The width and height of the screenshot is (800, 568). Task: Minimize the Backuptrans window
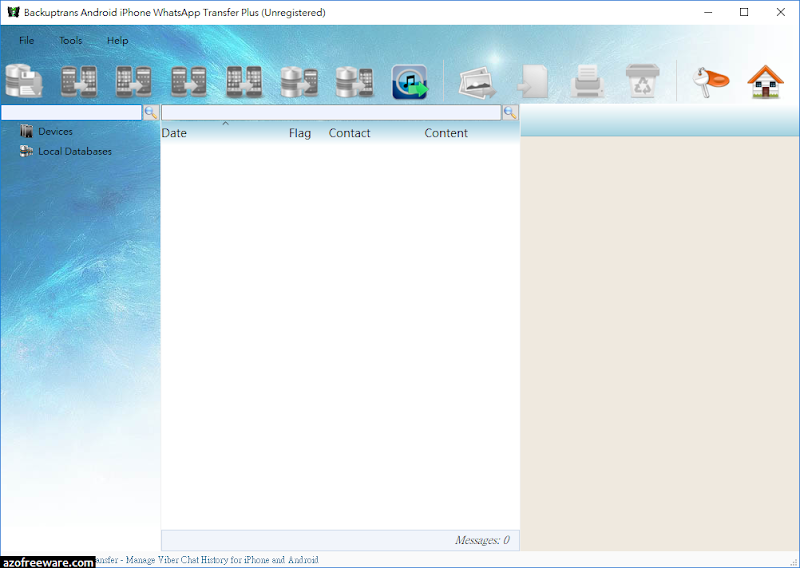pyautogui.click(x=708, y=12)
